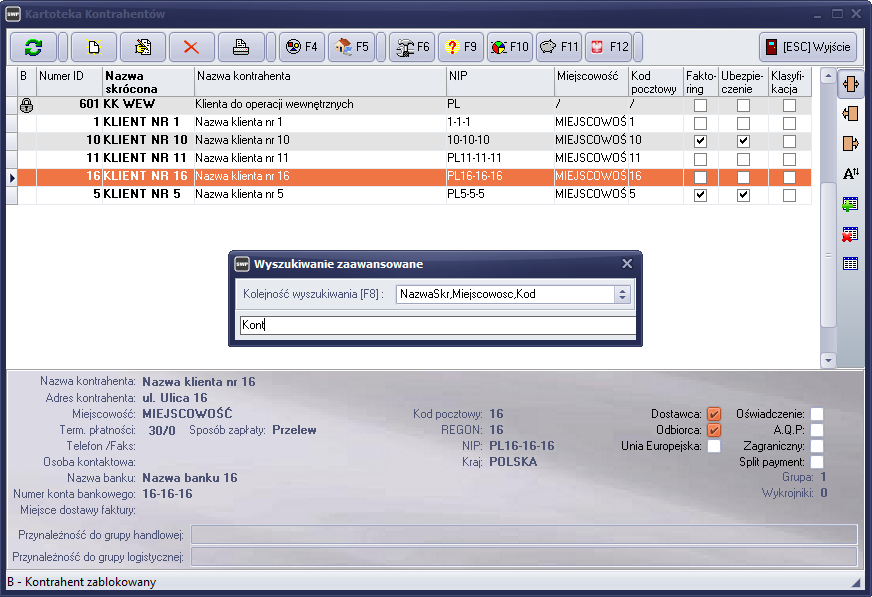Click the printer icon in the toolbar
The width and height of the screenshot is (872, 597).
[241, 47]
